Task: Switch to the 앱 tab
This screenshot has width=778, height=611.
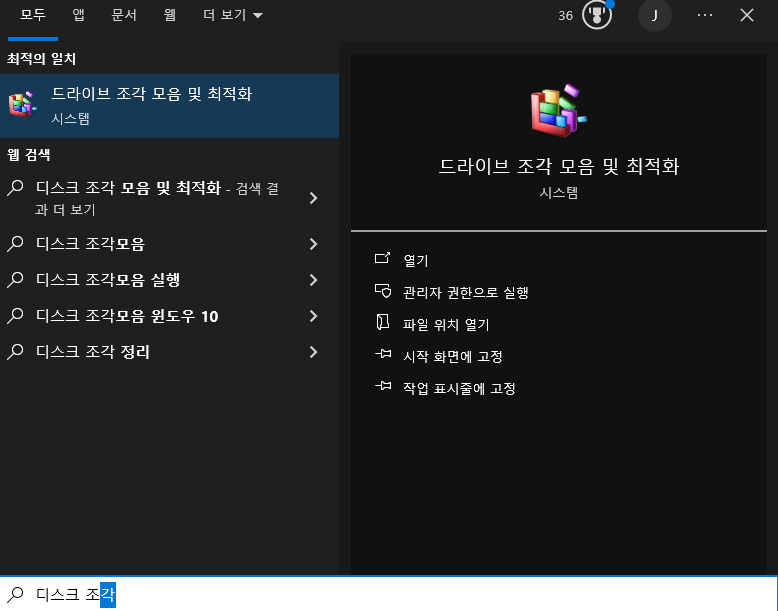Action: coord(78,15)
